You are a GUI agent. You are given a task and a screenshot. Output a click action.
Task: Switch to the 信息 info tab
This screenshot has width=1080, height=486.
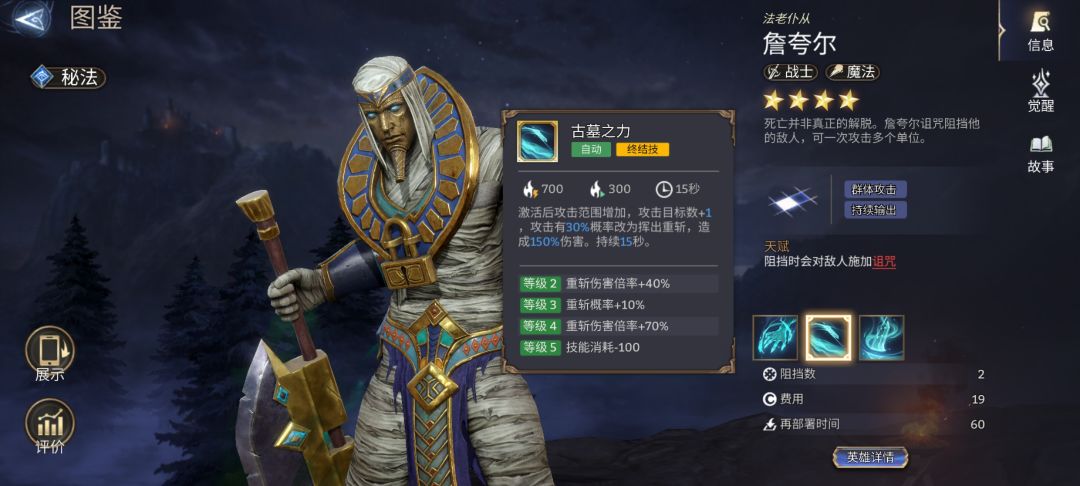coord(1040,31)
